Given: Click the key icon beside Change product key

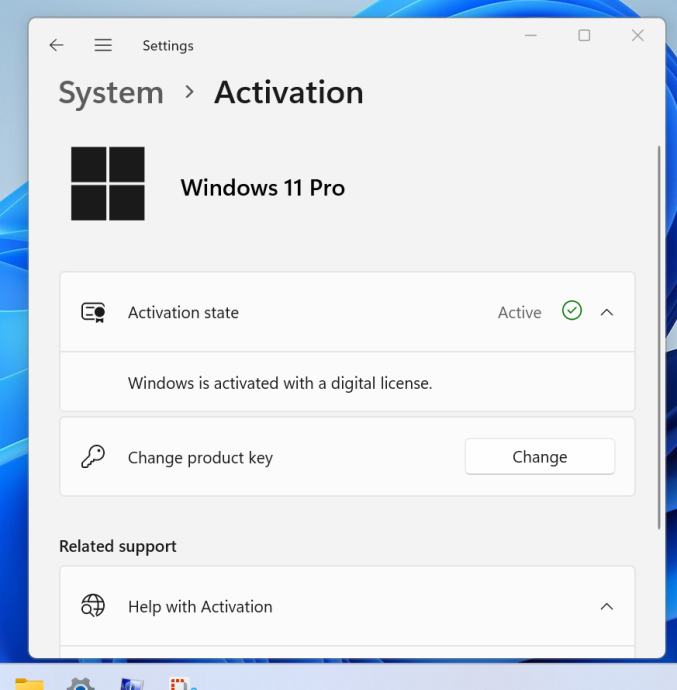Looking at the screenshot, I should coord(93,456).
